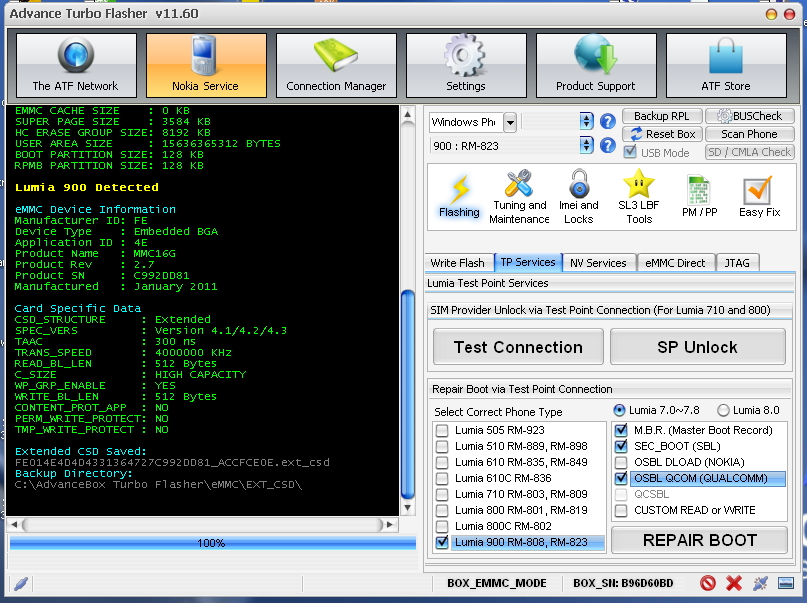
Task: Open Connection Manager
Action: (x=336, y=65)
